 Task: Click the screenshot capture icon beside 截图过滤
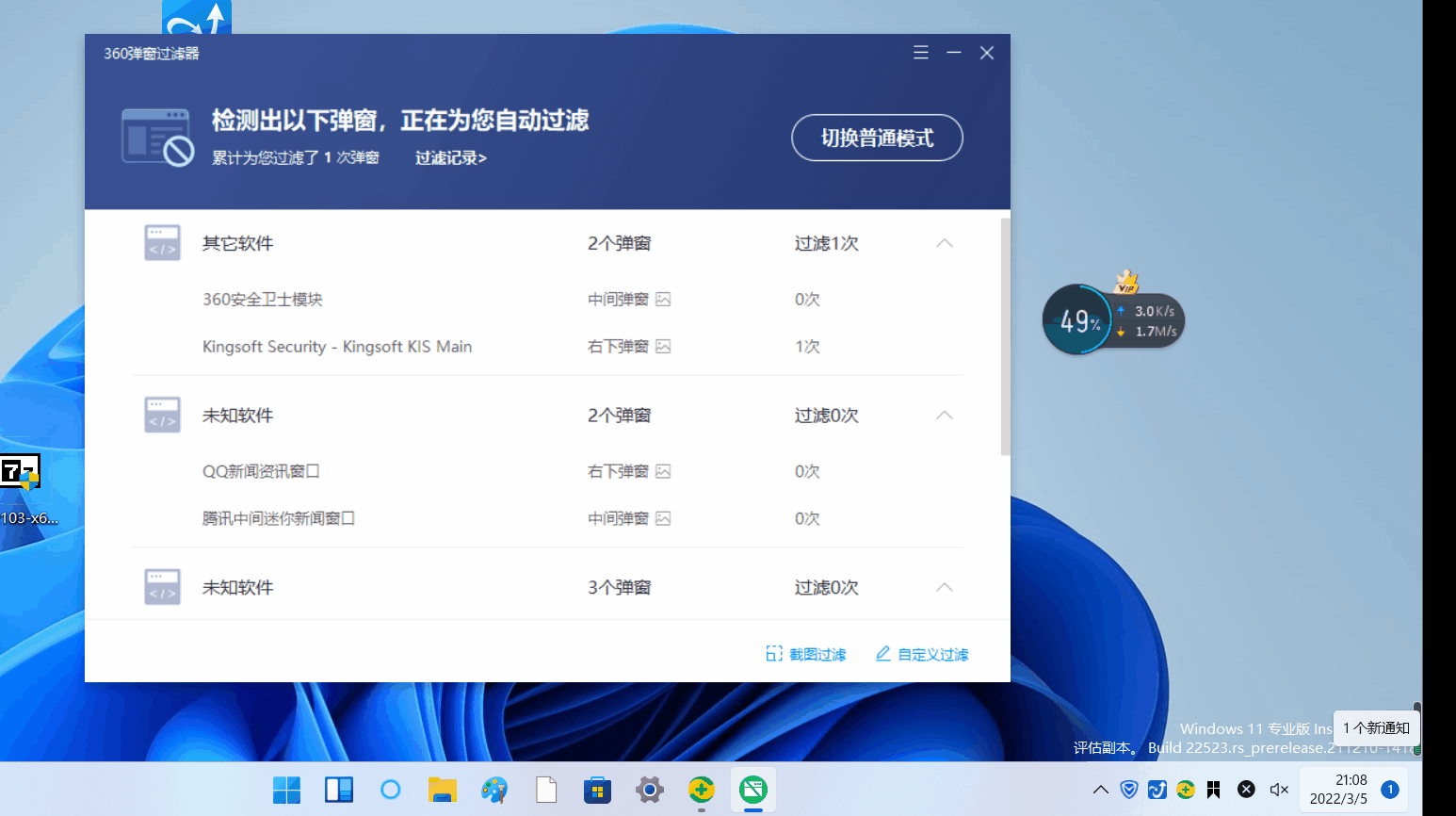tap(774, 653)
